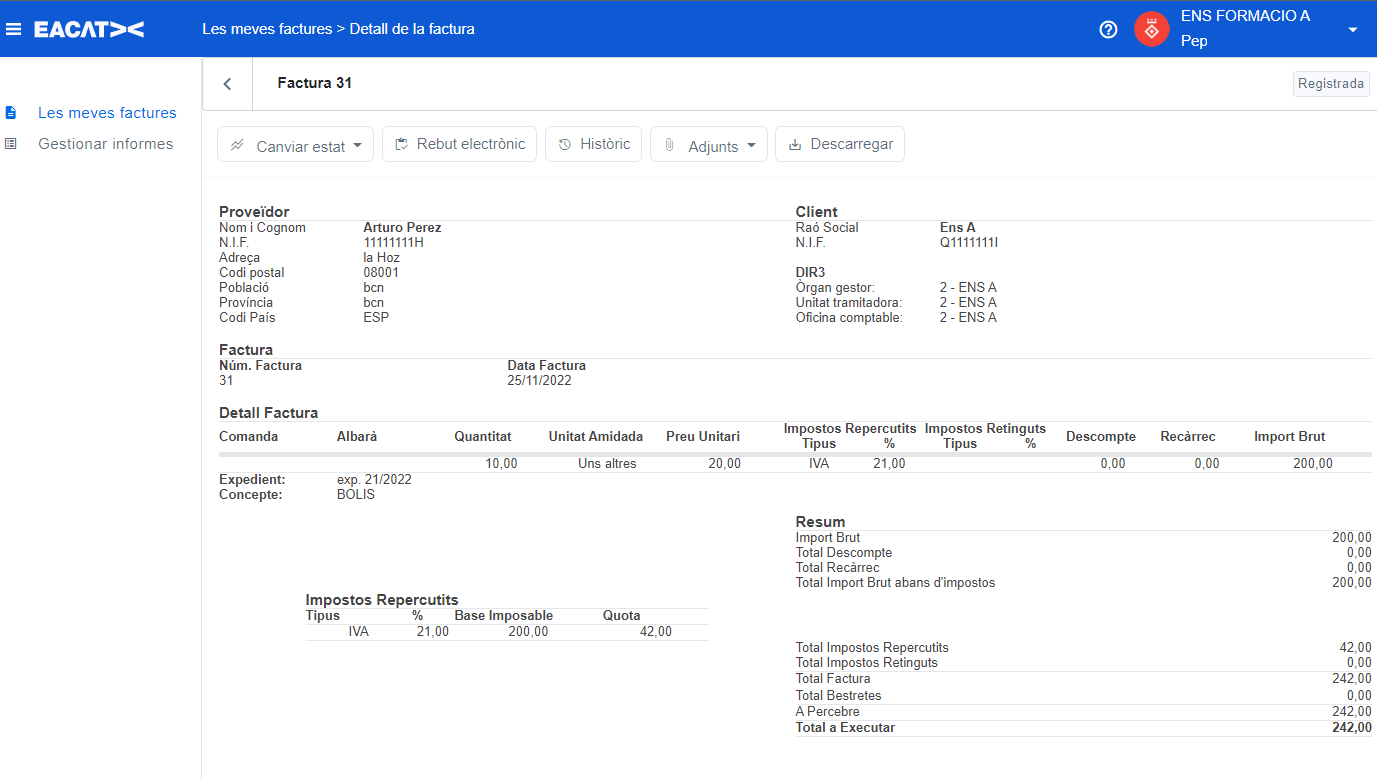
Task: Click the red organization avatar icon
Action: tap(1151, 29)
